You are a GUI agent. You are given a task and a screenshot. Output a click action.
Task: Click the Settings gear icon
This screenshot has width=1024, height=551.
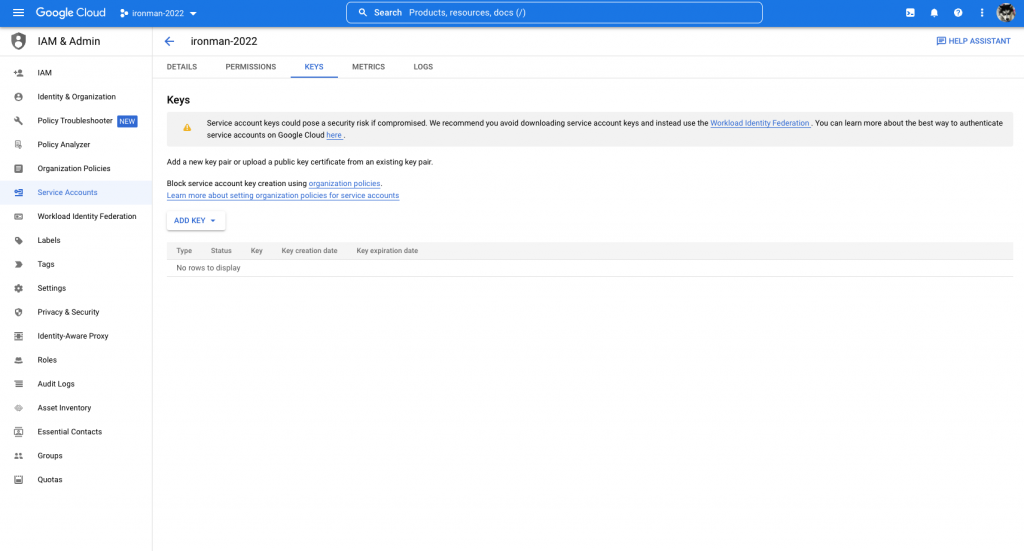[18, 288]
